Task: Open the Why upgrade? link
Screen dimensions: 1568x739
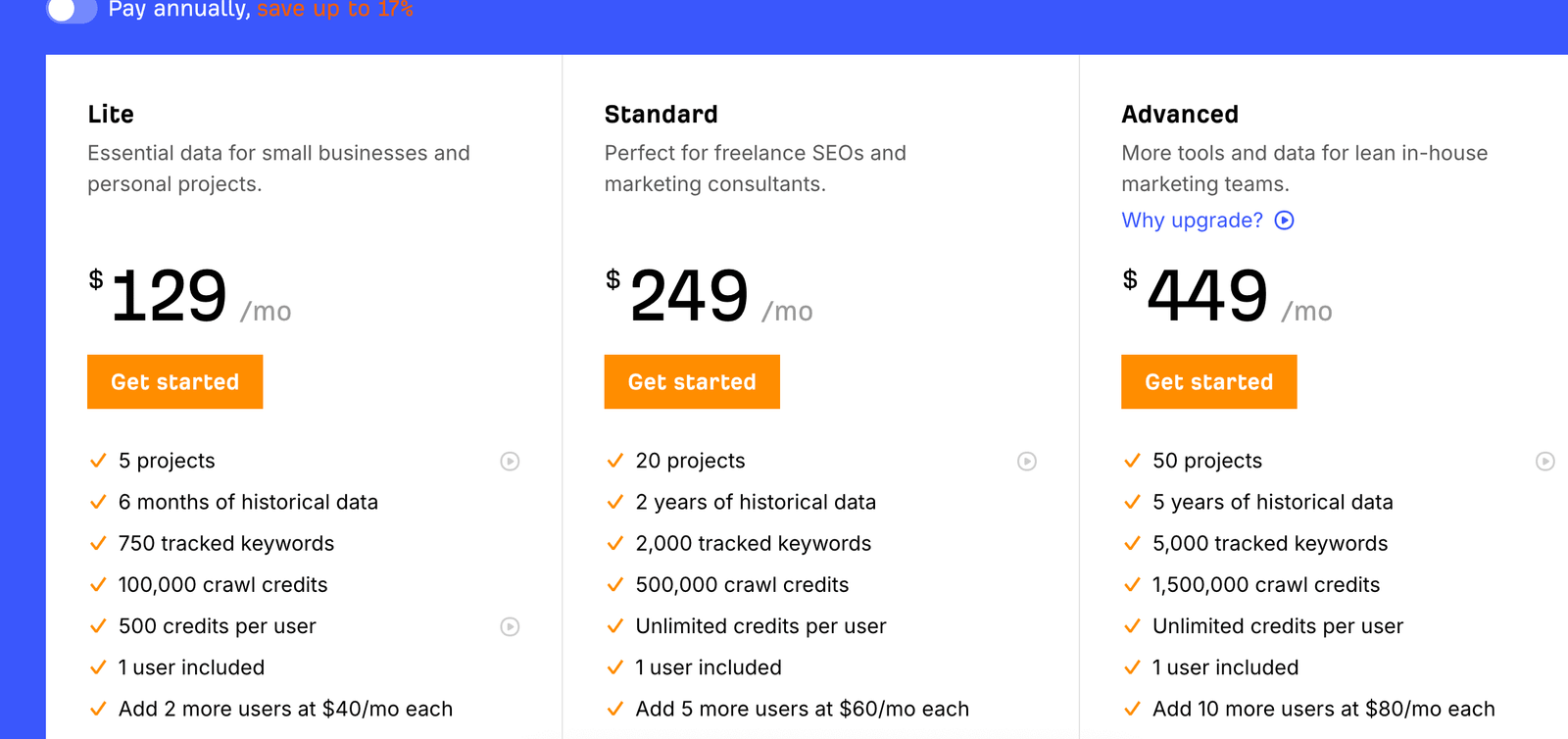Action: point(1192,221)
